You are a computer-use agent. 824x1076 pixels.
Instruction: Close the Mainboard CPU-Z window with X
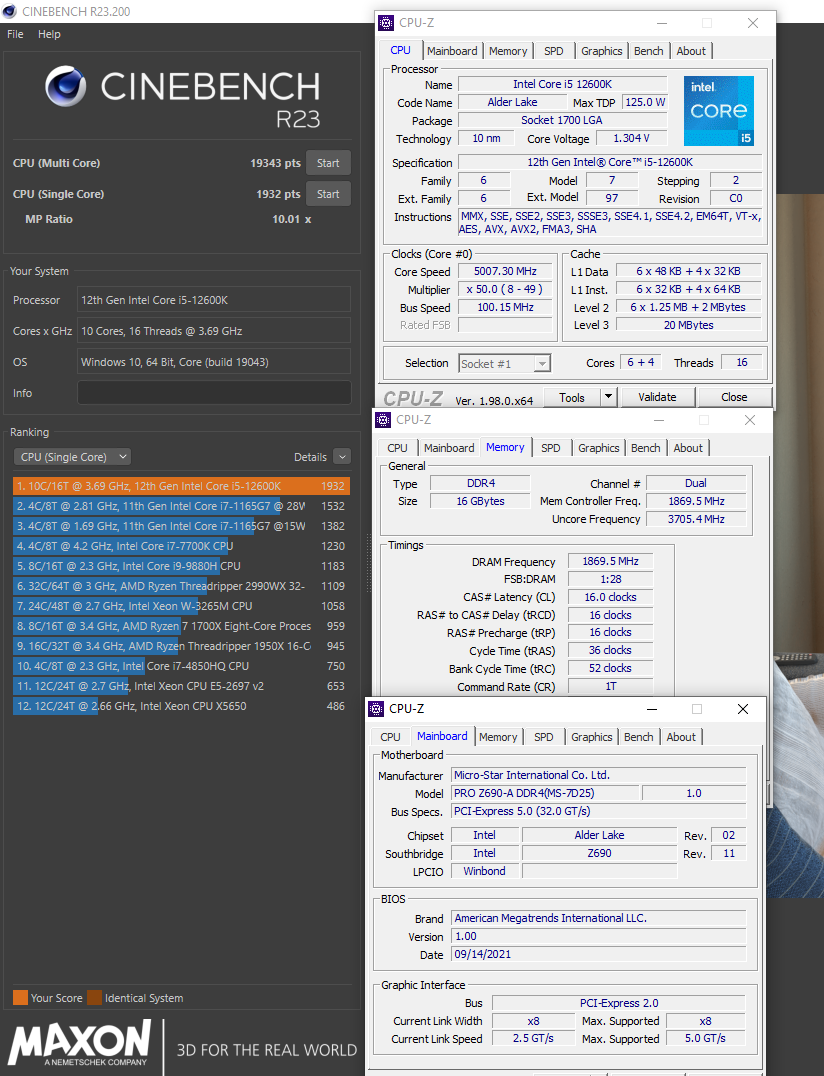pos(743,709)
